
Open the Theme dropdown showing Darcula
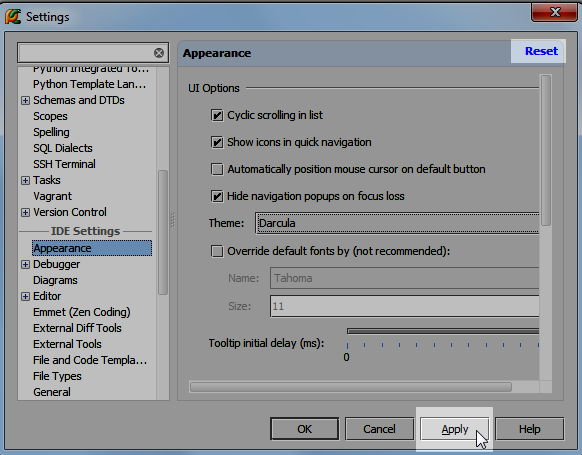click(x=397, y=223)
